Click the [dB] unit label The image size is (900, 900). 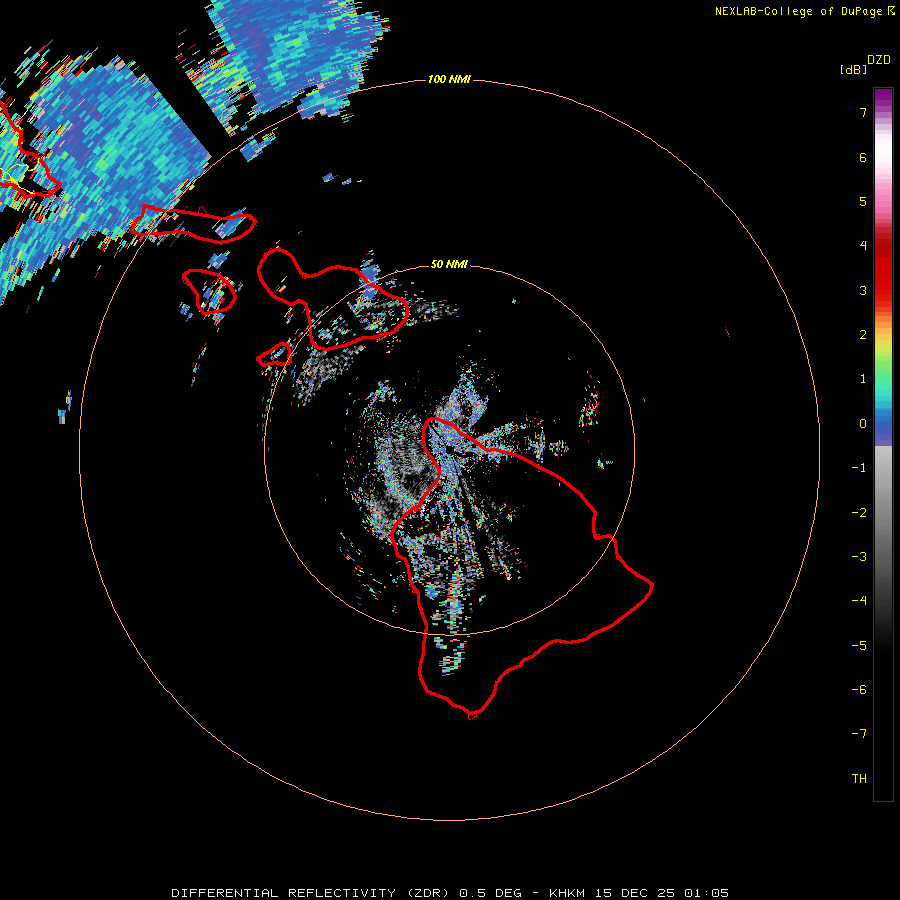(x=853, y=69)
